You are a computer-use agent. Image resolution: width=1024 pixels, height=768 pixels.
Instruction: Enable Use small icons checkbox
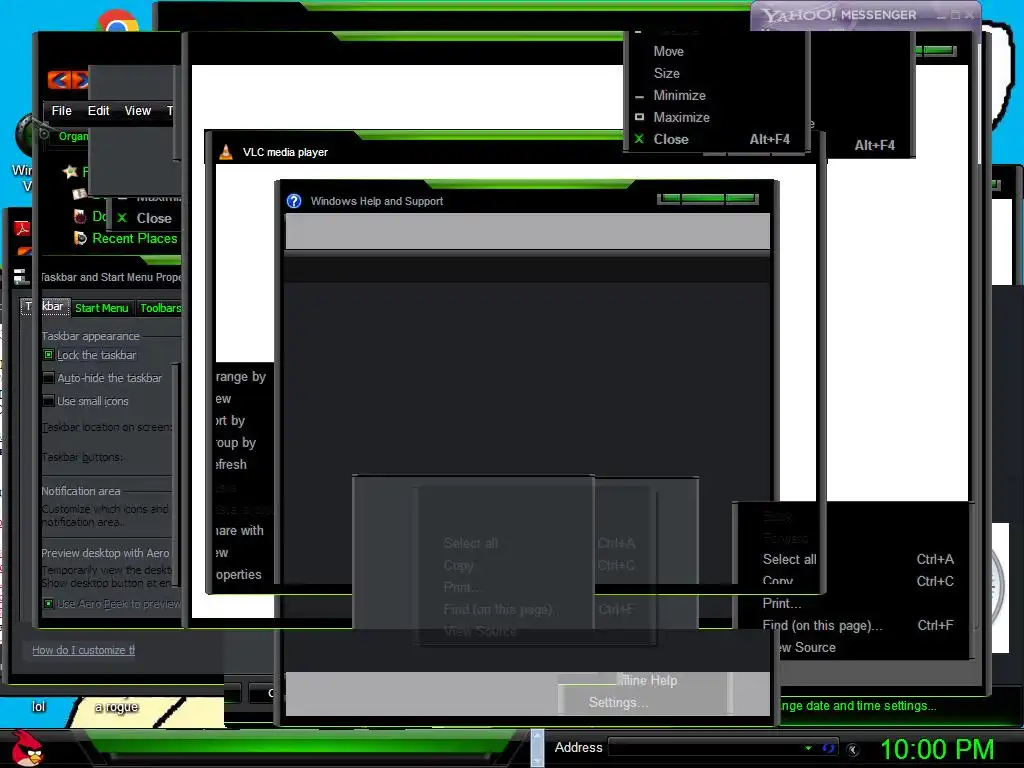pyautogui.click(x=48, y=400)
